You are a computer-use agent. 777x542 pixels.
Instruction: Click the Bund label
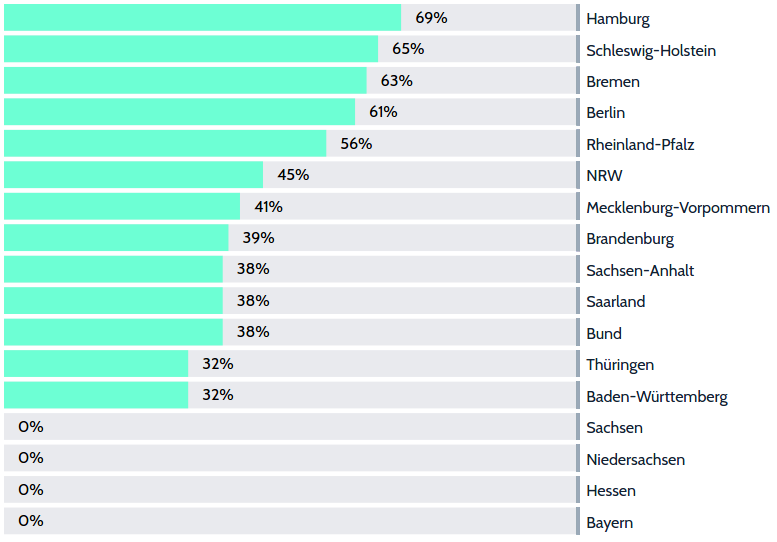[604, 333]
